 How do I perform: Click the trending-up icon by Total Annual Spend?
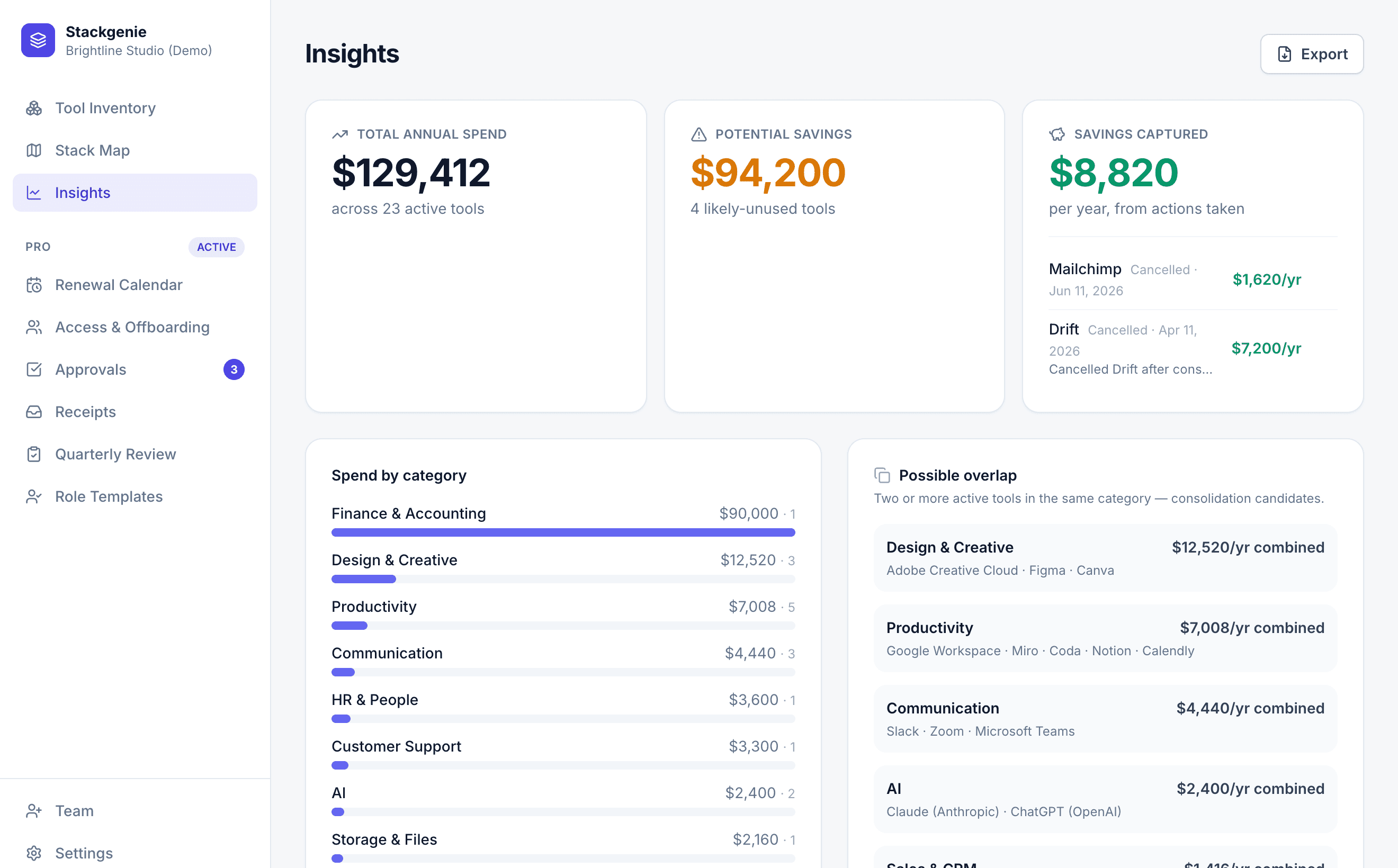point(340,134)
